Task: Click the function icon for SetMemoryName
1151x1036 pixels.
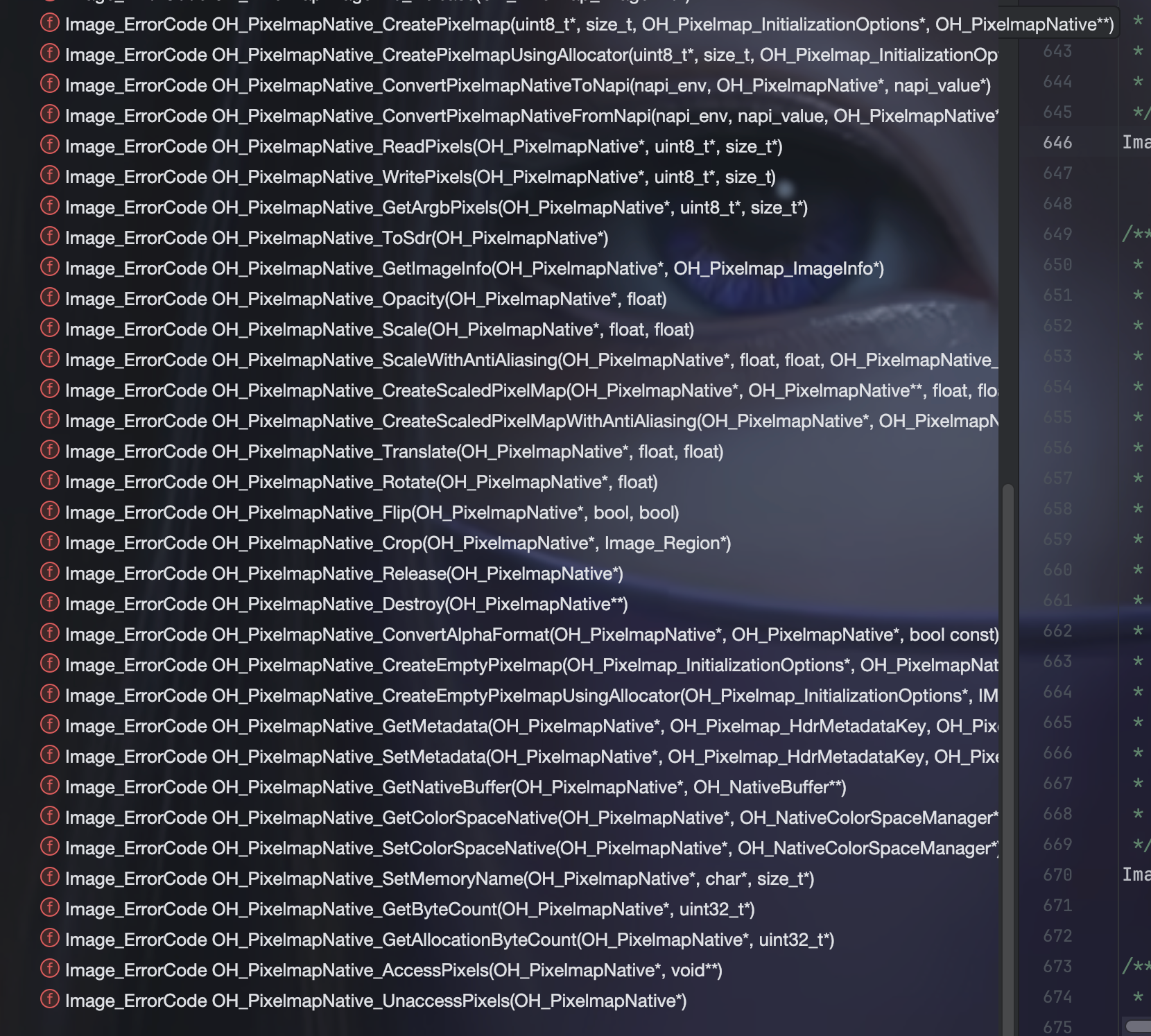Action: pyautogui.click(x=50, y=877)
